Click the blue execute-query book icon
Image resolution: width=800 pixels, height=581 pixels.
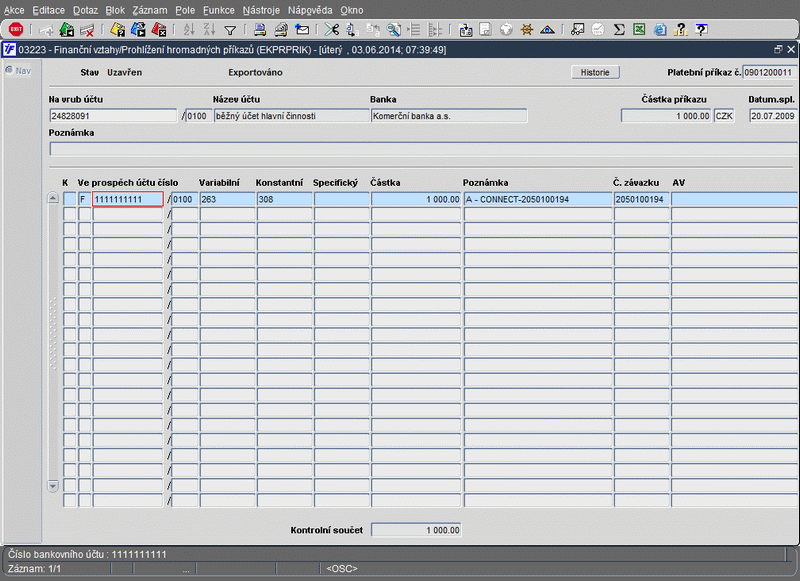(138, 30)
